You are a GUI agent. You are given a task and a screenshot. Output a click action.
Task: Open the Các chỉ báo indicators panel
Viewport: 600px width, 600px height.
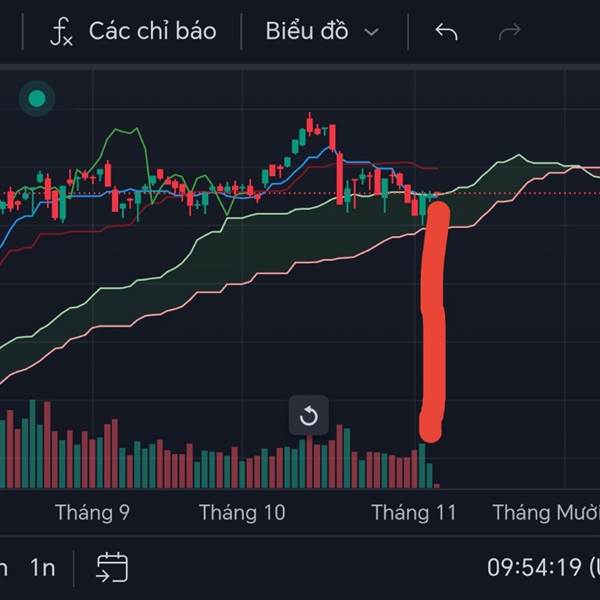pyautogui.click(x=152, y=31)
